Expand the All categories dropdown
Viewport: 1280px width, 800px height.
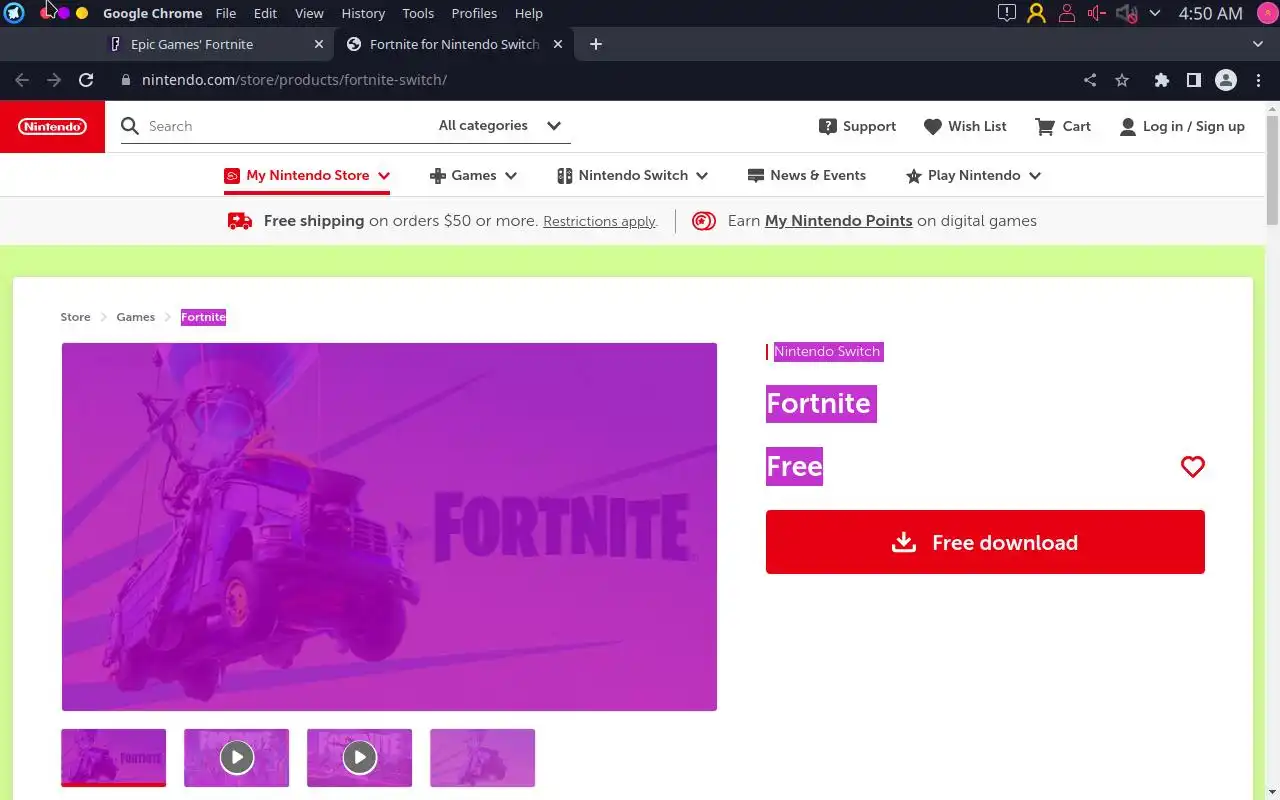pos(500,126)
